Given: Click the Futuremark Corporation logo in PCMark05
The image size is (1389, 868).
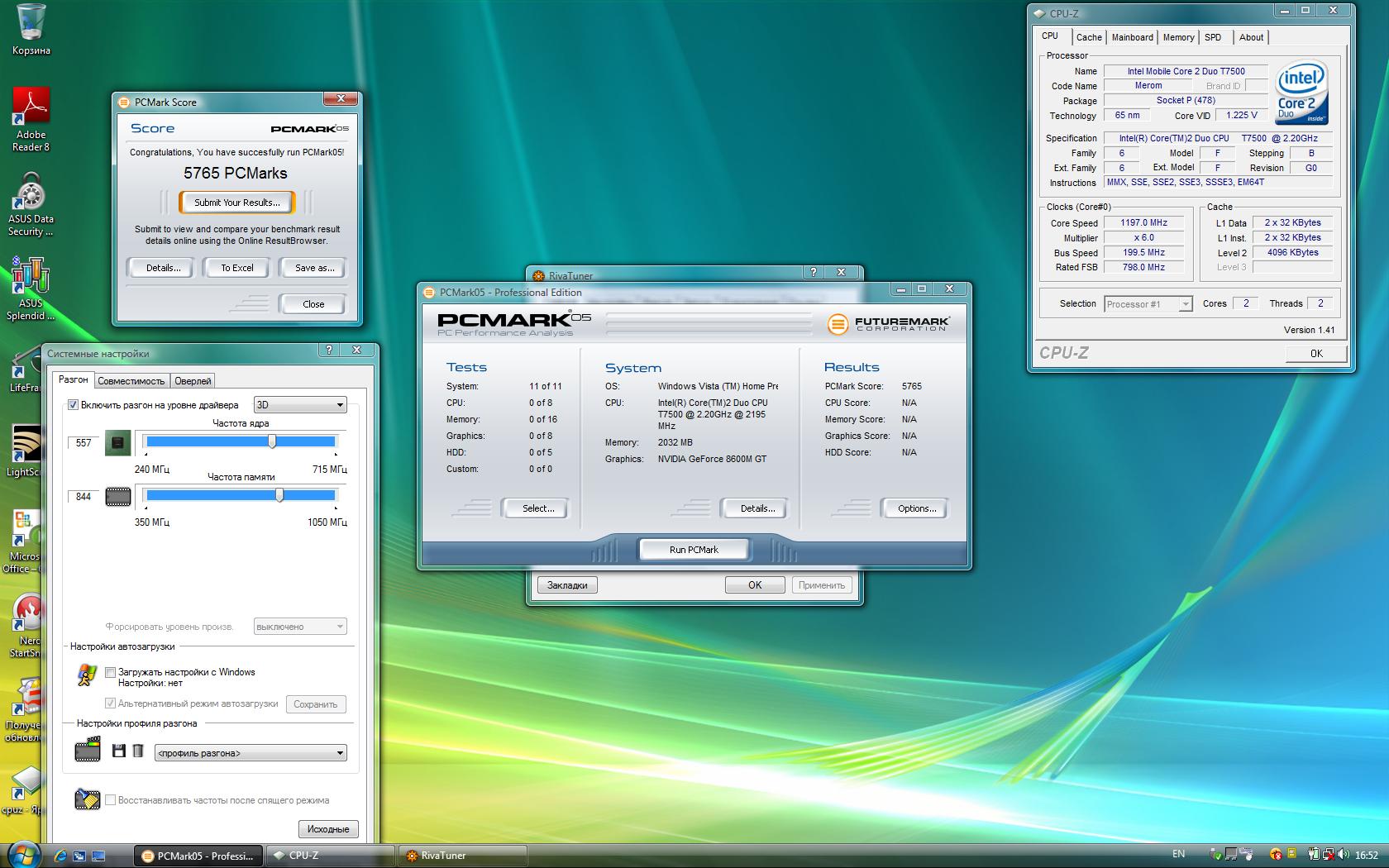Looking at the screenshot, I should pyautogui.click(x=888, y=324).
